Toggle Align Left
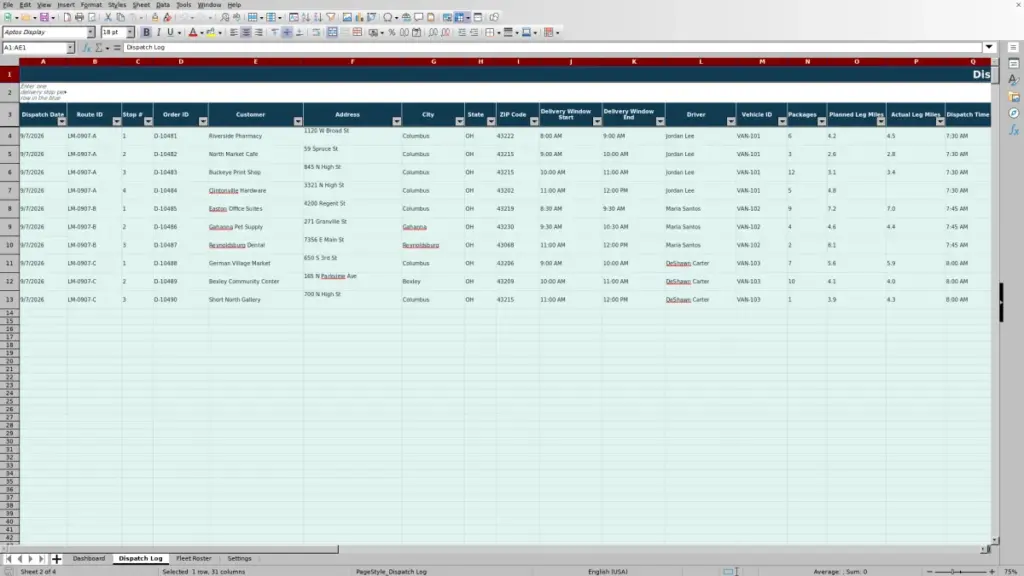Screen dimensions: 1024x576 (x=234, y=32)
